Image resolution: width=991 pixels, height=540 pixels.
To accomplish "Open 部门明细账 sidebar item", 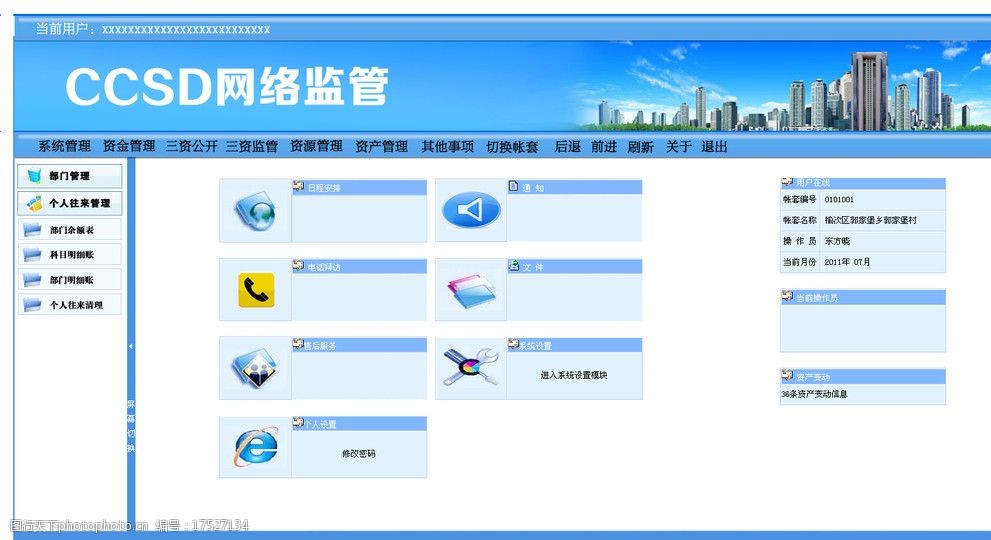I will click(70, 279).
